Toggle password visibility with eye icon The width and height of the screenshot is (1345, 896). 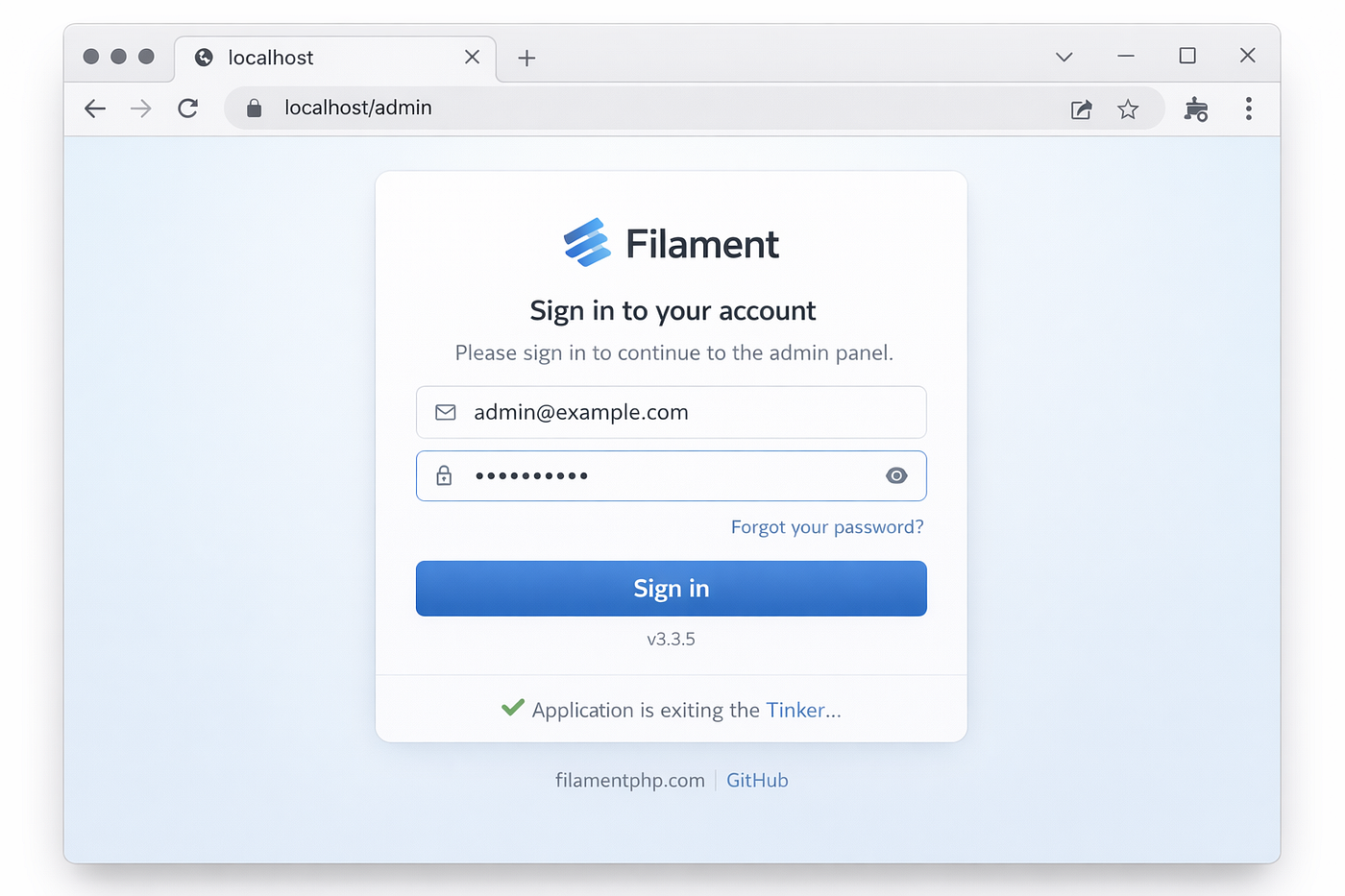(896, 475)
